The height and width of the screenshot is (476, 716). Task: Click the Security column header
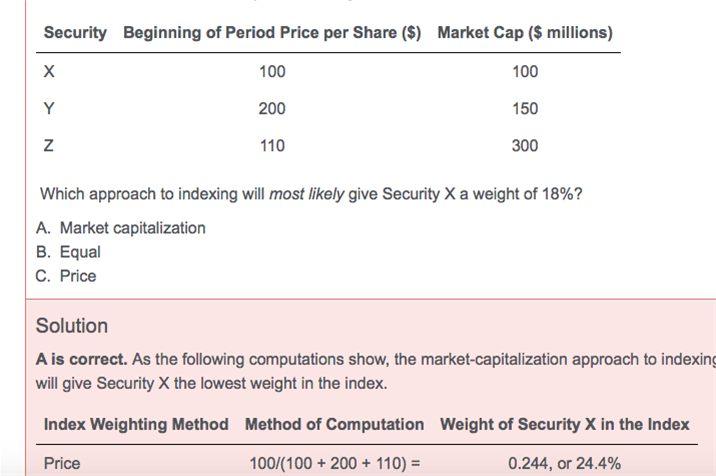75,33
